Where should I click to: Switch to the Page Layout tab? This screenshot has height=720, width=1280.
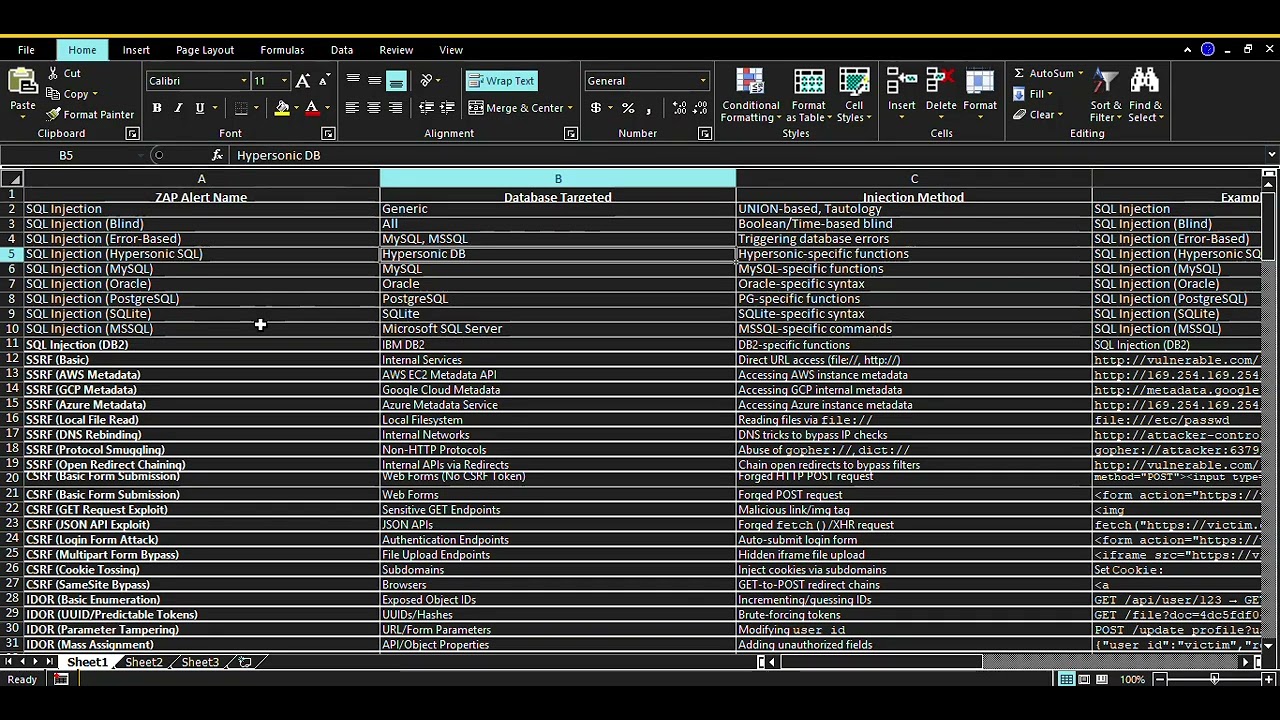coord(205,50)
